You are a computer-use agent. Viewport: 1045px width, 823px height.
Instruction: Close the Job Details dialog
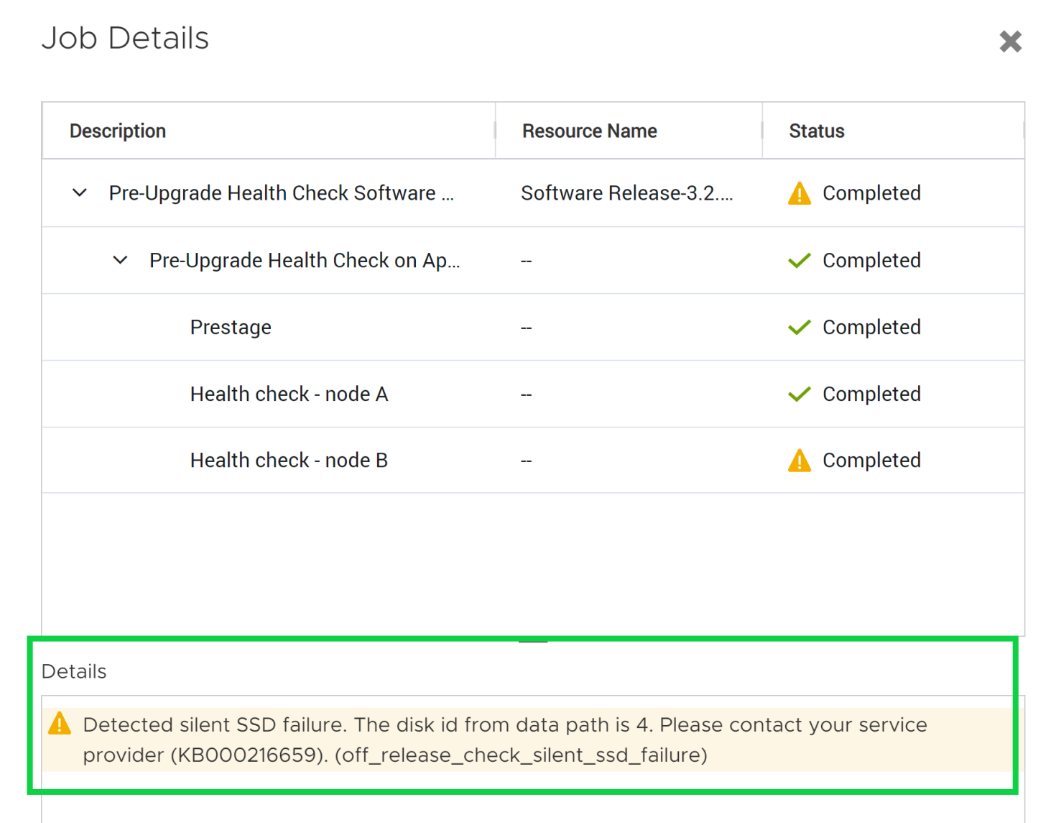click(x=1010, y=42)
